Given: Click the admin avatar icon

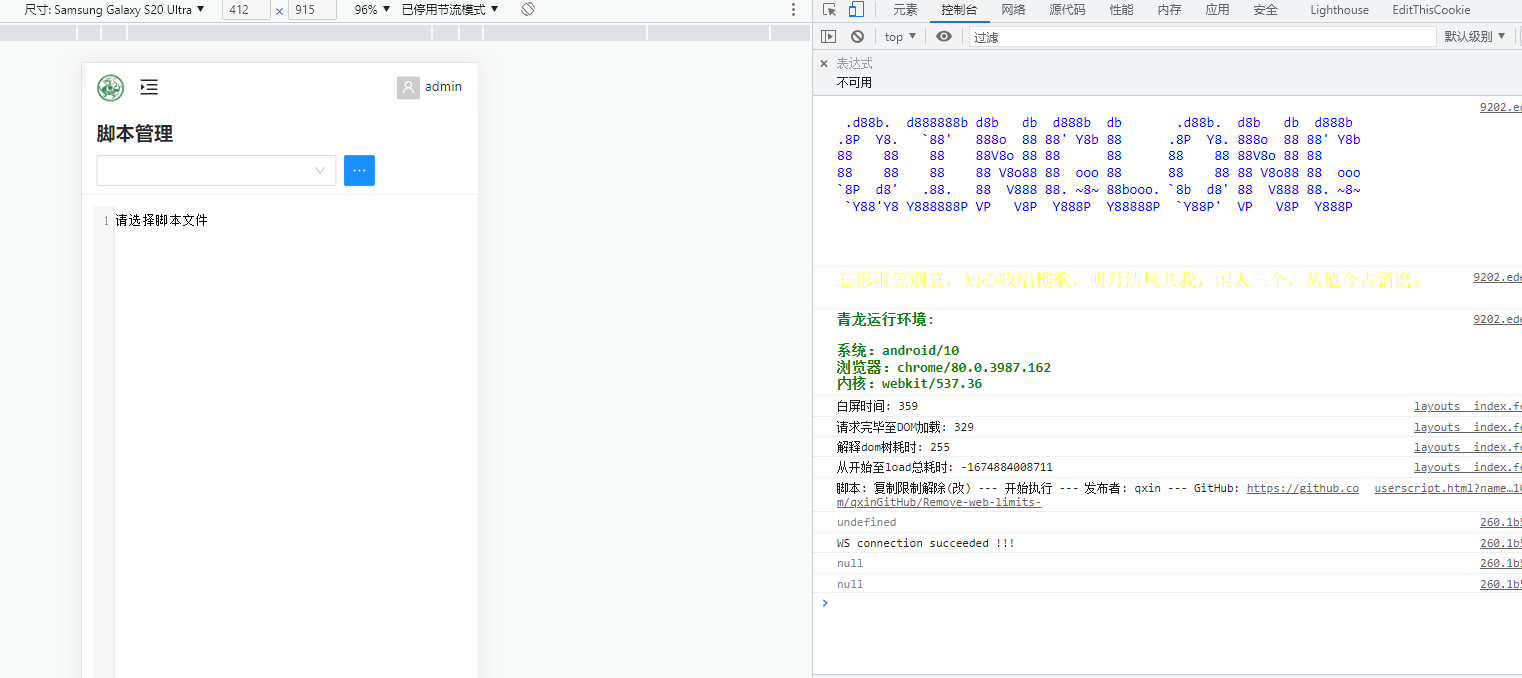Looking at the screenshot, I should coord(408,88).
